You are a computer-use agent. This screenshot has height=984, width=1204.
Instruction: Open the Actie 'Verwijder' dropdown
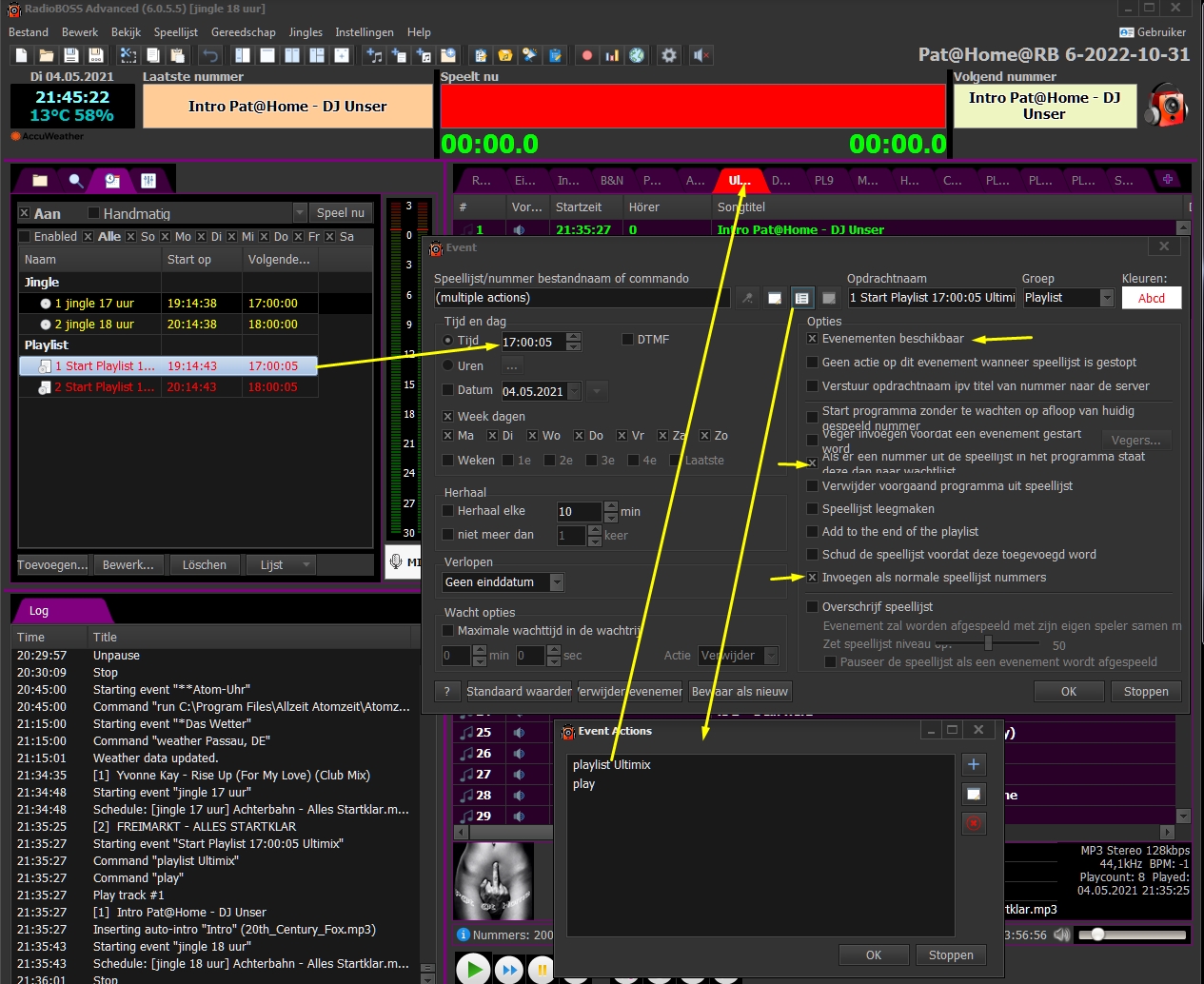pyautogui.click(x=771, y=656)
